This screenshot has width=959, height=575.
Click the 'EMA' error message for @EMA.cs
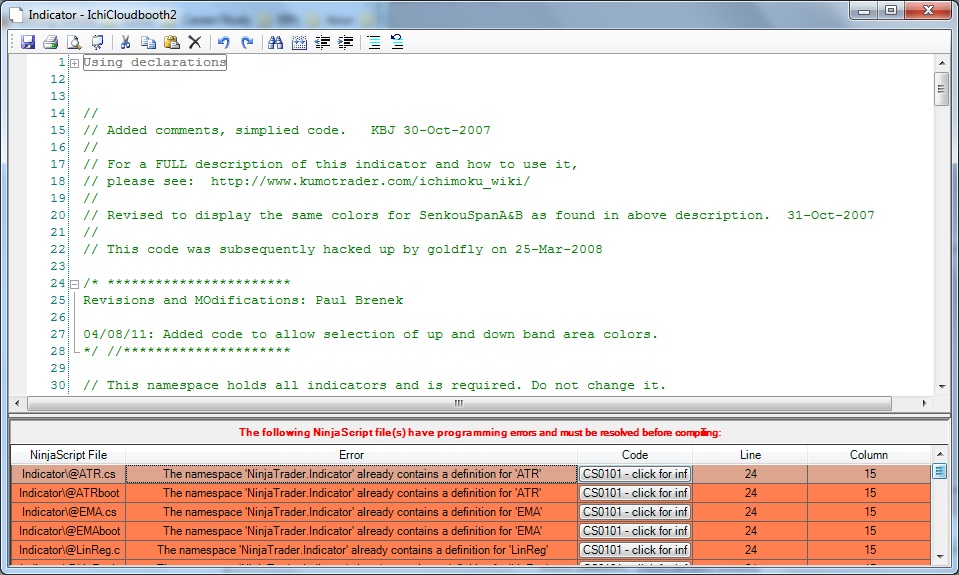(352, 512)
